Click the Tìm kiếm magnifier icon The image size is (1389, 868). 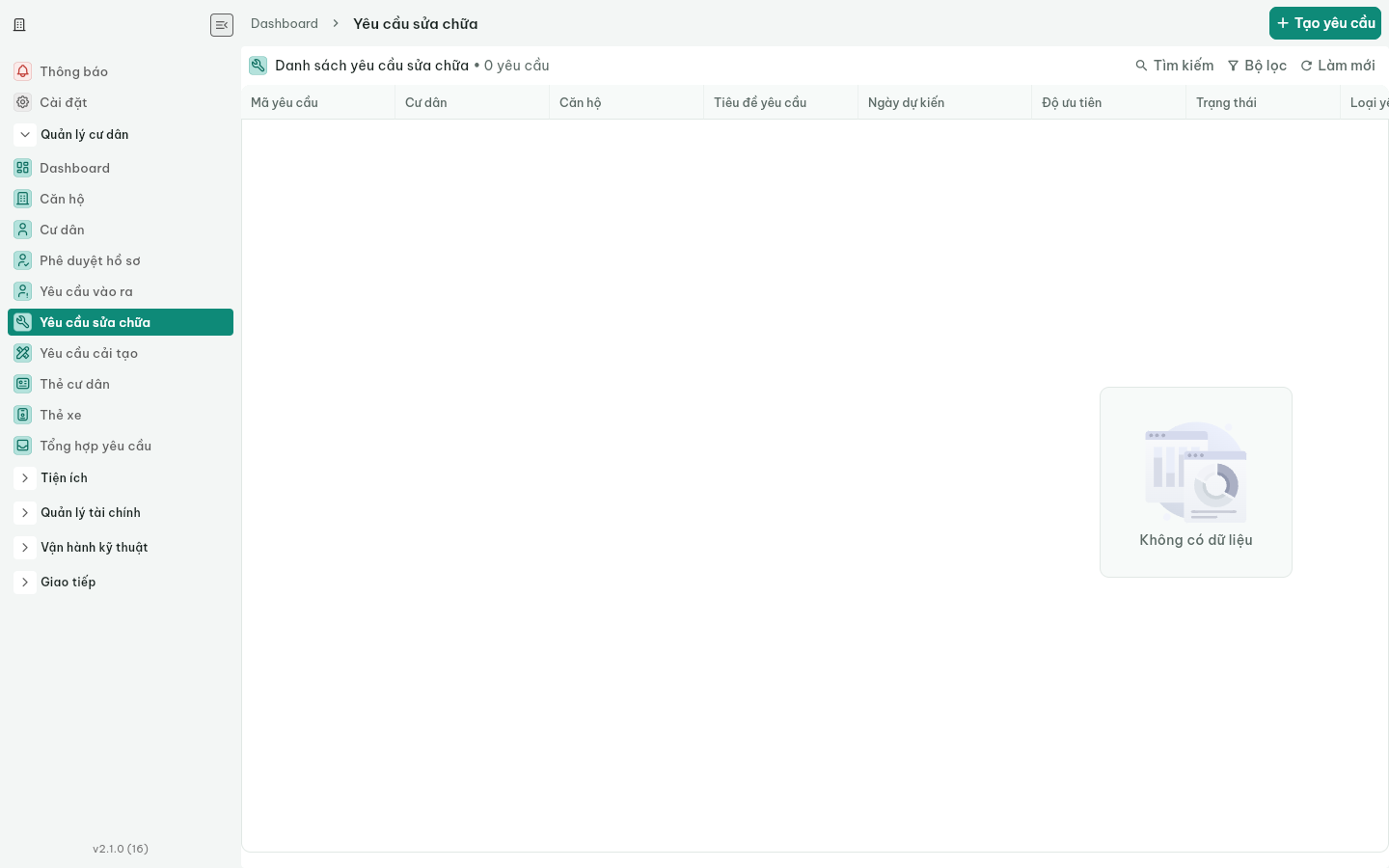(1141, 66)
